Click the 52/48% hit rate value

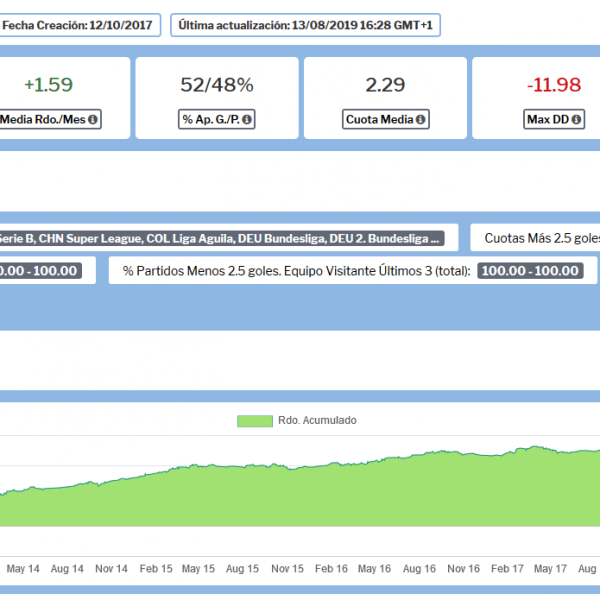(217, 85)
